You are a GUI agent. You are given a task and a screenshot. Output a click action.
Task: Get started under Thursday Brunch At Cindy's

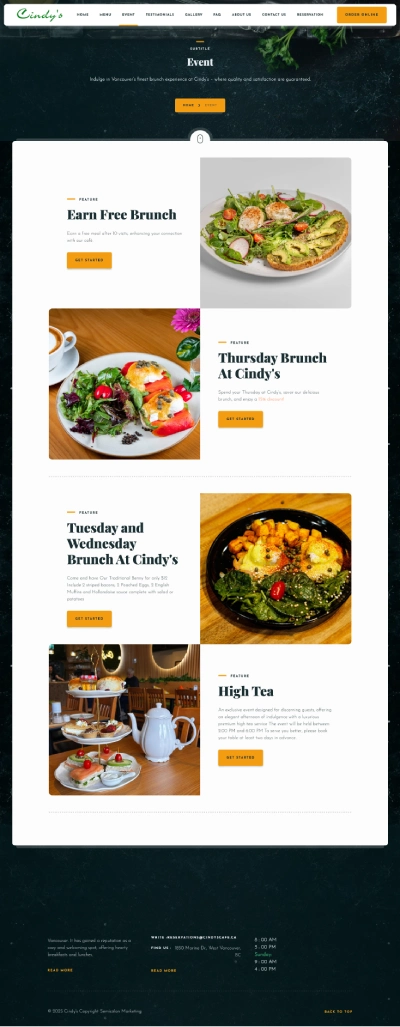tap(240, 419)
